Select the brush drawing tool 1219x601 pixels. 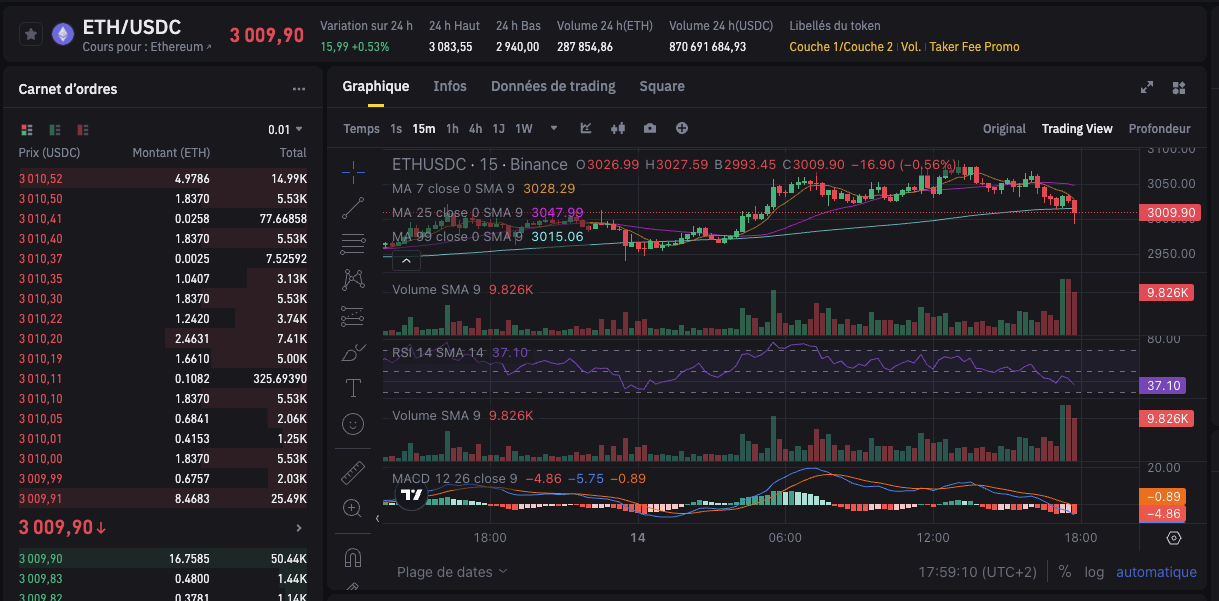tap(353, 352)
